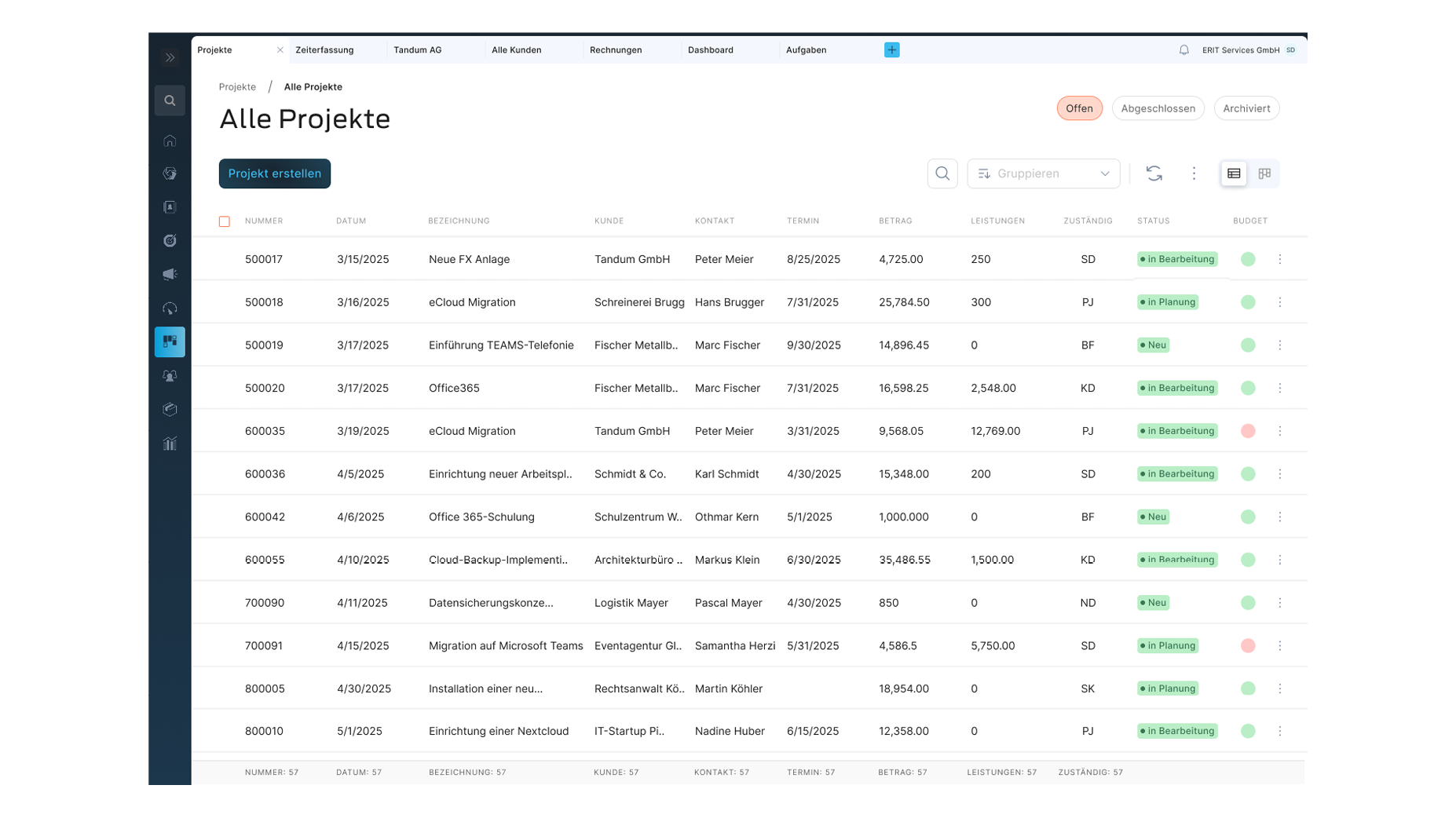1456x818 pixels.
Task: Select the highlighted projects board icon in sidebar
Action: pyautogui.click(x=170, y=342)
